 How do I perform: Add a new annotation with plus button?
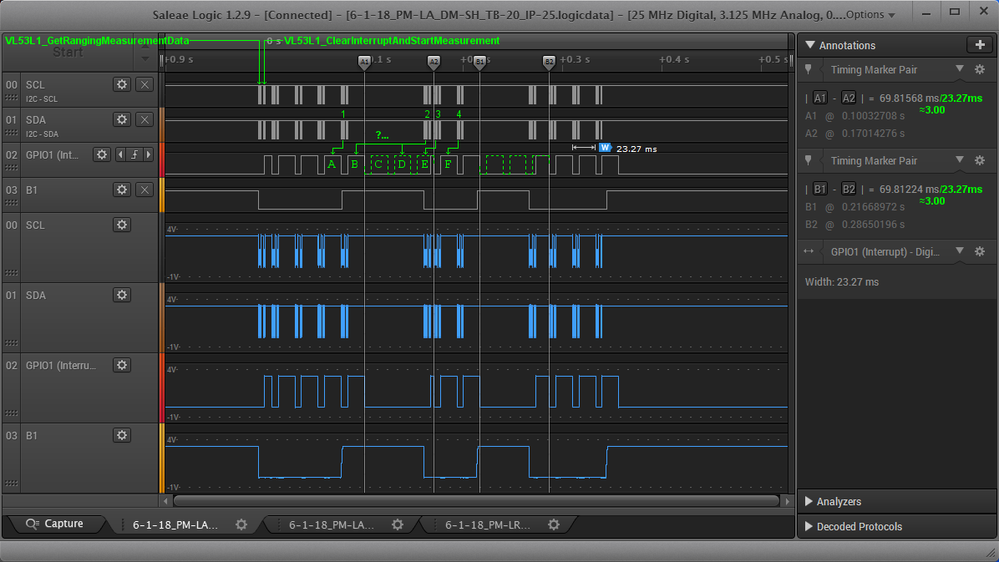[x=979, y=45]
